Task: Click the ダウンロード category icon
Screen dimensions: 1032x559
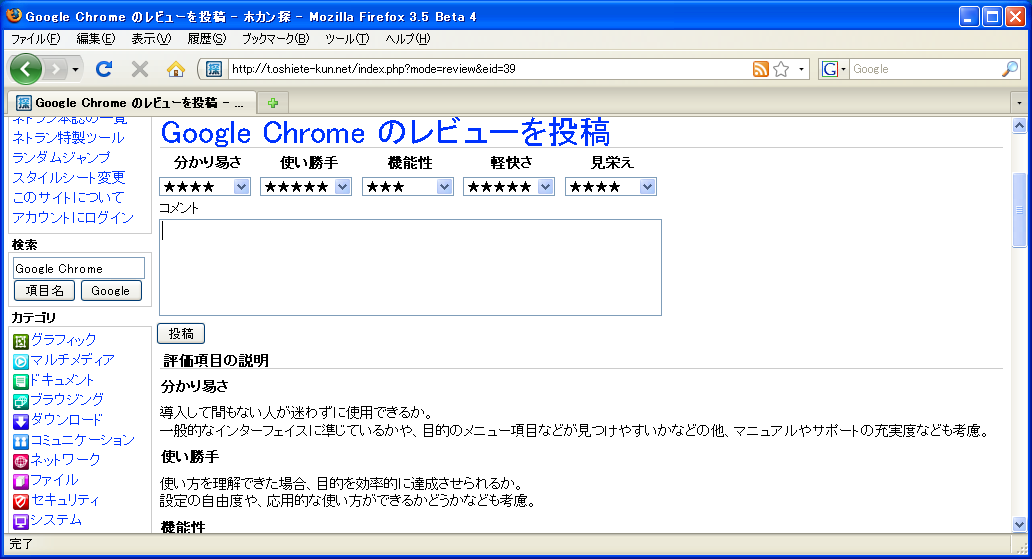Action: (x=20, y=421)
